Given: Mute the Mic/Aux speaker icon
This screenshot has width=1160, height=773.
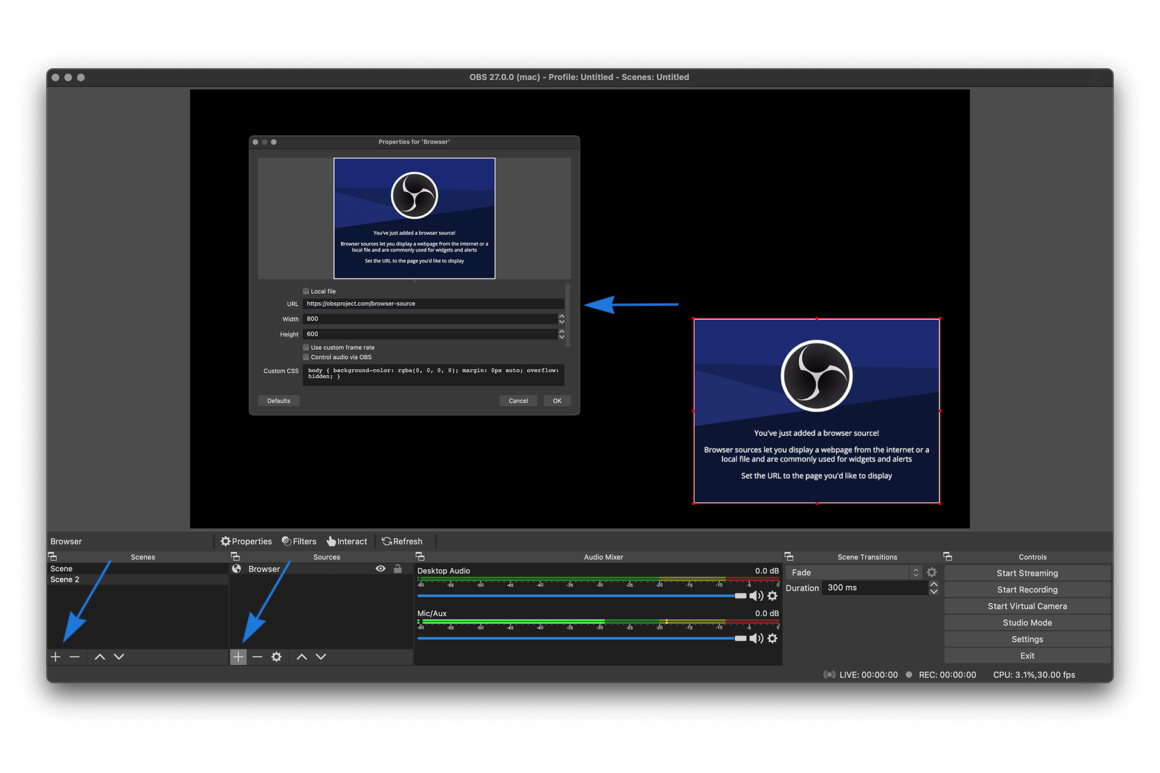Looking at the screenshot, I should coord(756,638).
